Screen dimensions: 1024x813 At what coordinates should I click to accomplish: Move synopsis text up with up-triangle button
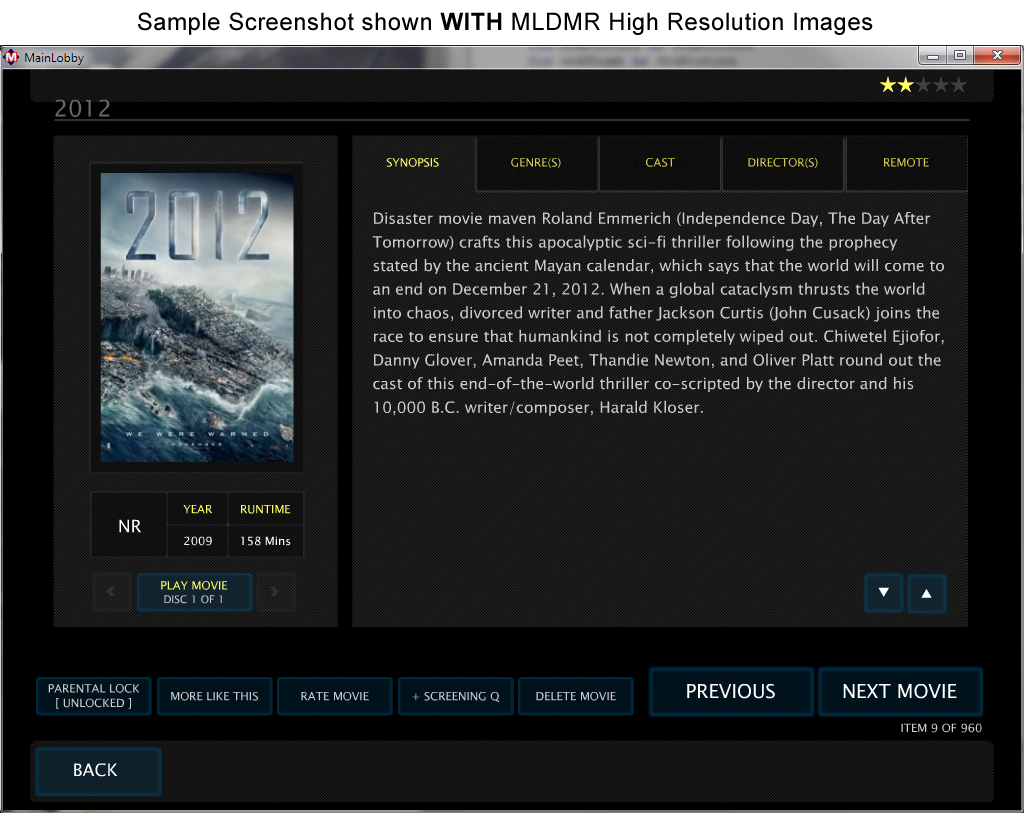tap(926, 593)
